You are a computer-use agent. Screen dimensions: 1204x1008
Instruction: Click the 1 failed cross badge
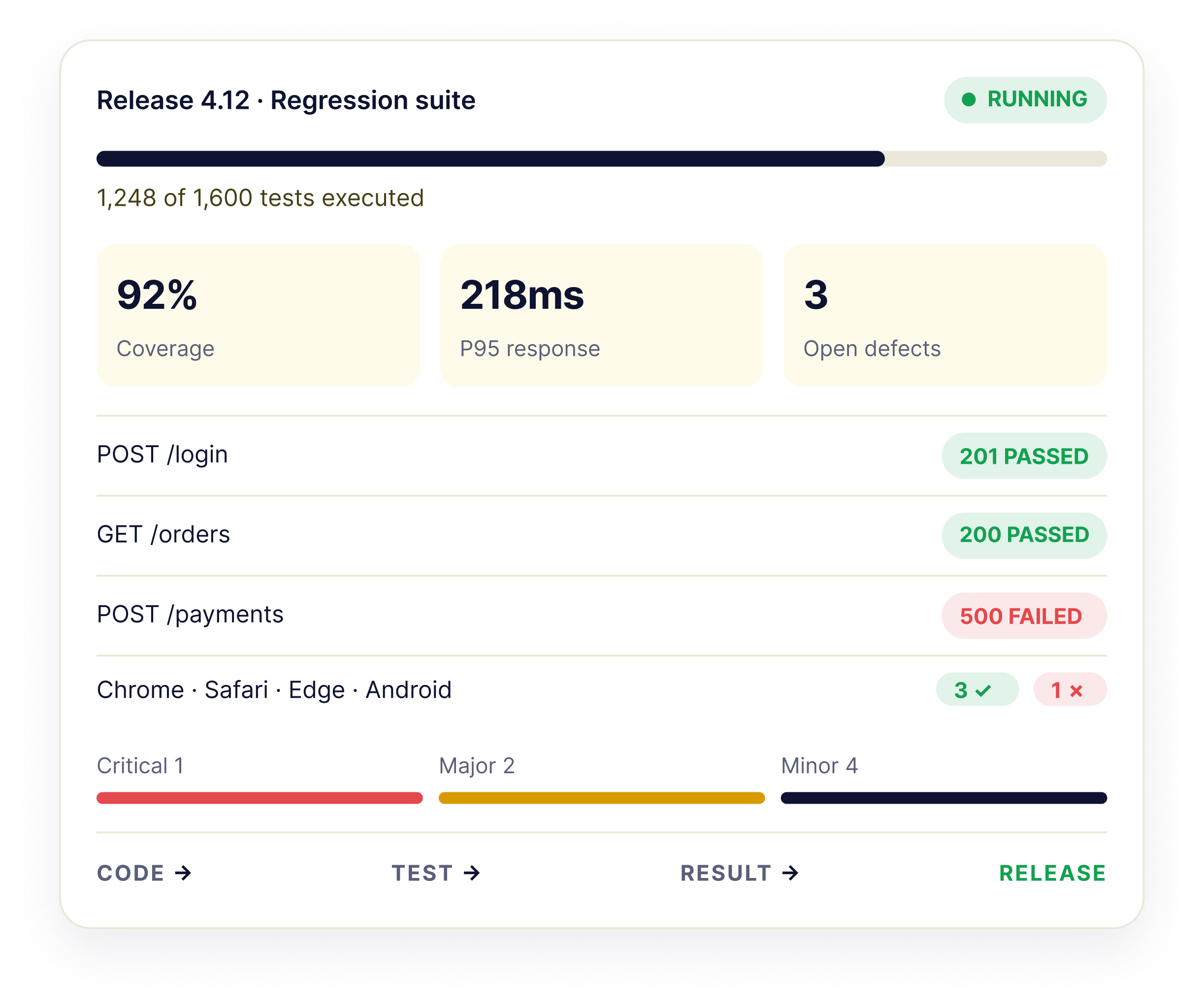pyautogui.click(x=1070, y=690)
